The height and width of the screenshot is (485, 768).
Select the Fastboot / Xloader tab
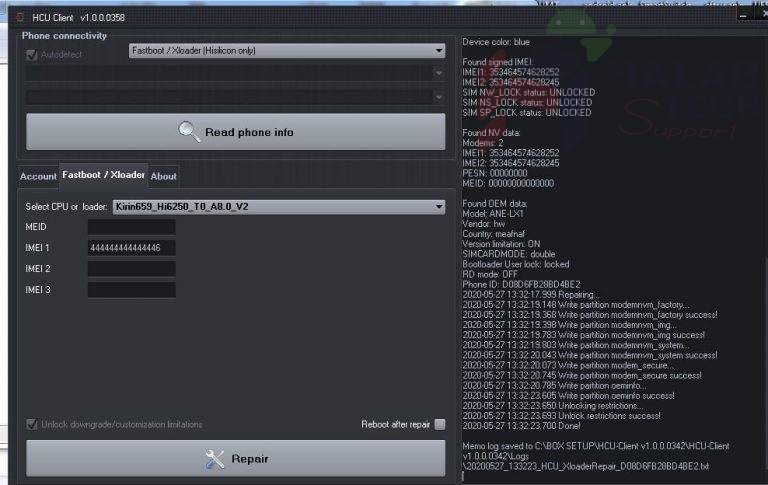[x=103, y=175]
